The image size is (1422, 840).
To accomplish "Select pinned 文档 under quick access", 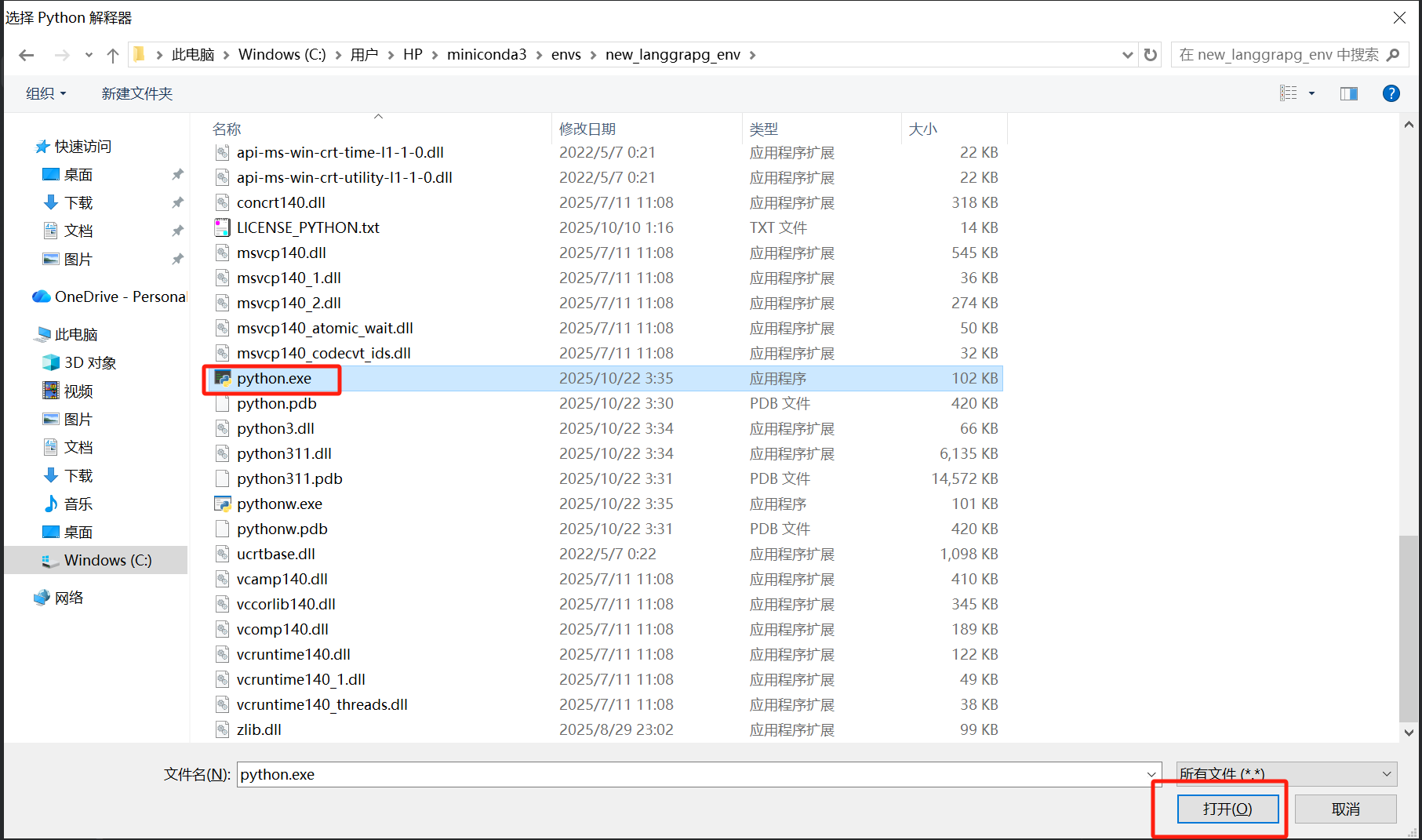I will tap(78, 231).
